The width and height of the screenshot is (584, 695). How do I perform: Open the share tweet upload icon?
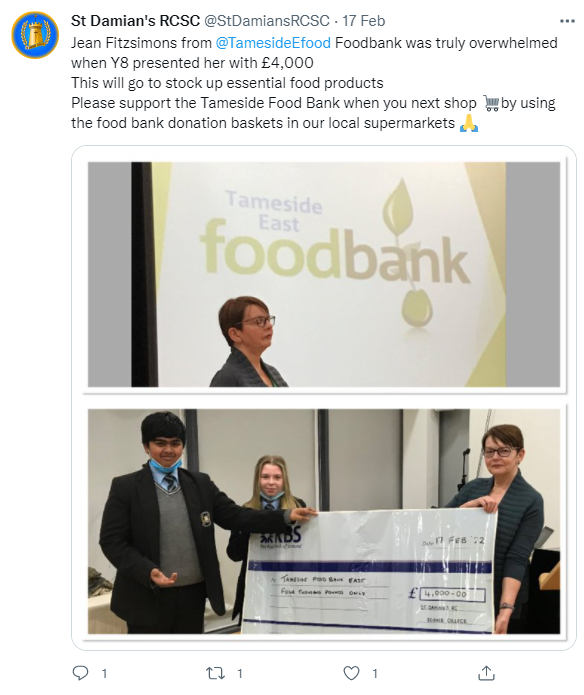pos(487,673)
